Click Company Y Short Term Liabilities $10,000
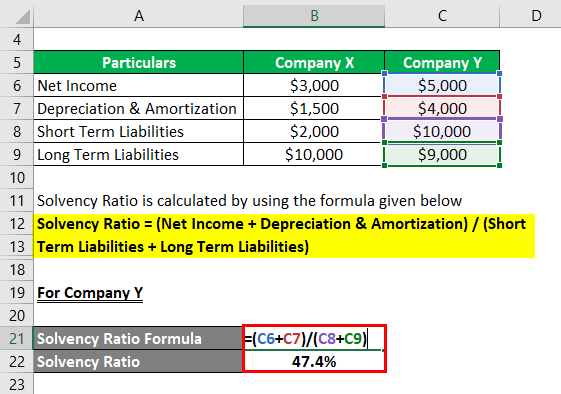561x394 pixels. click(442, 131)
